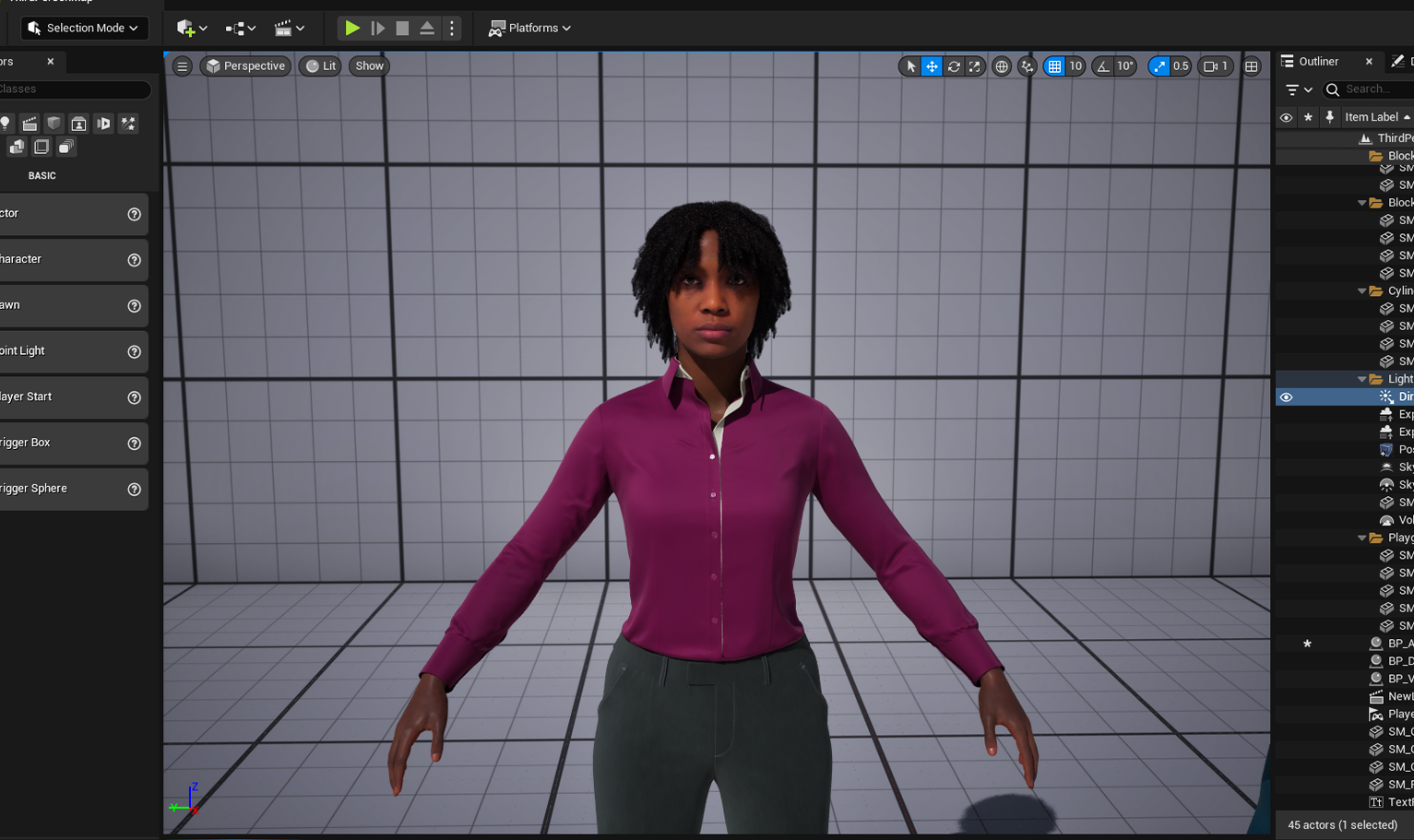Select the sparkle stars category icon
The image size is (1414, 840).
tap(128, 123)
